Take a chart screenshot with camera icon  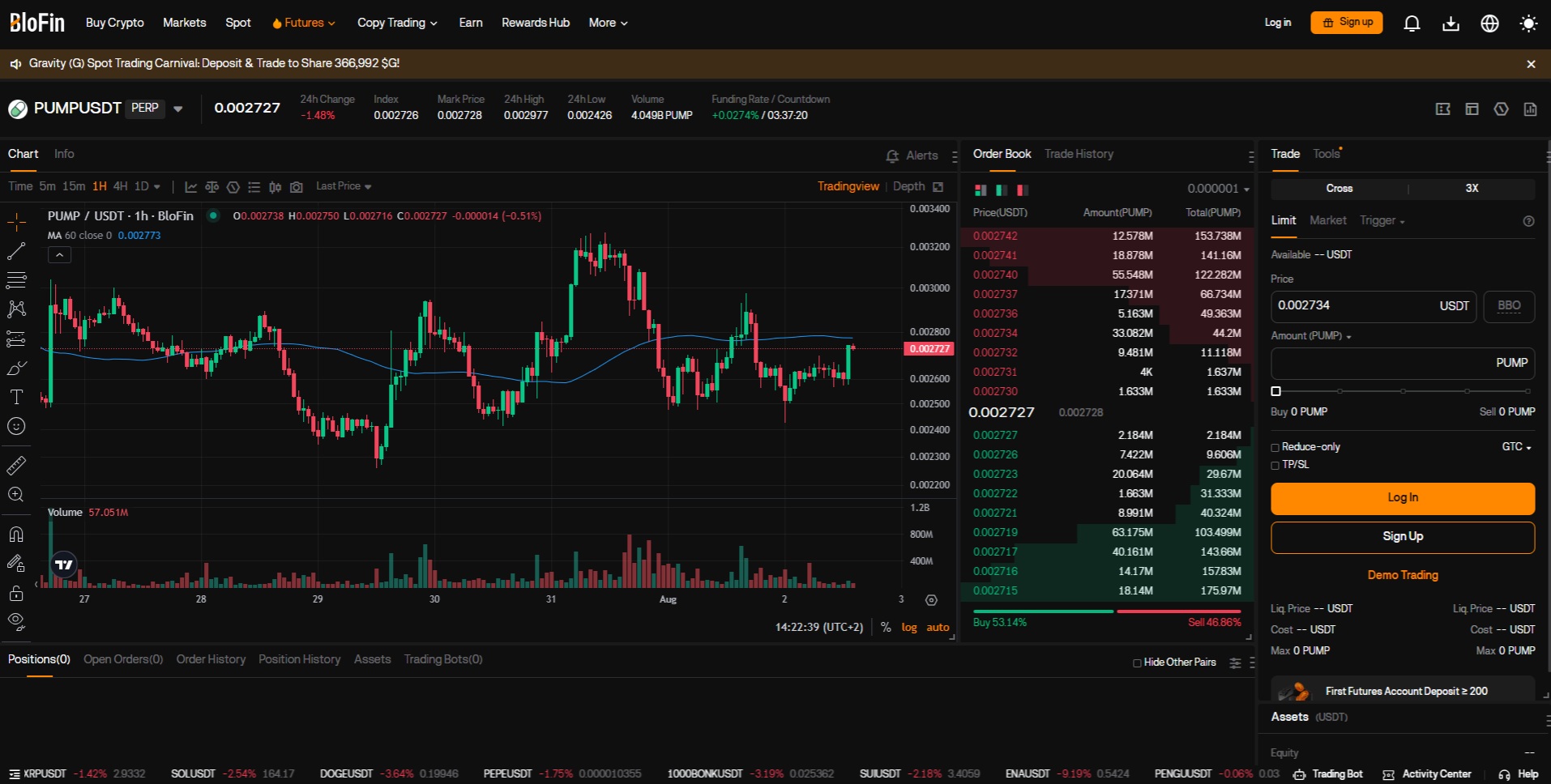coord(296,185)
